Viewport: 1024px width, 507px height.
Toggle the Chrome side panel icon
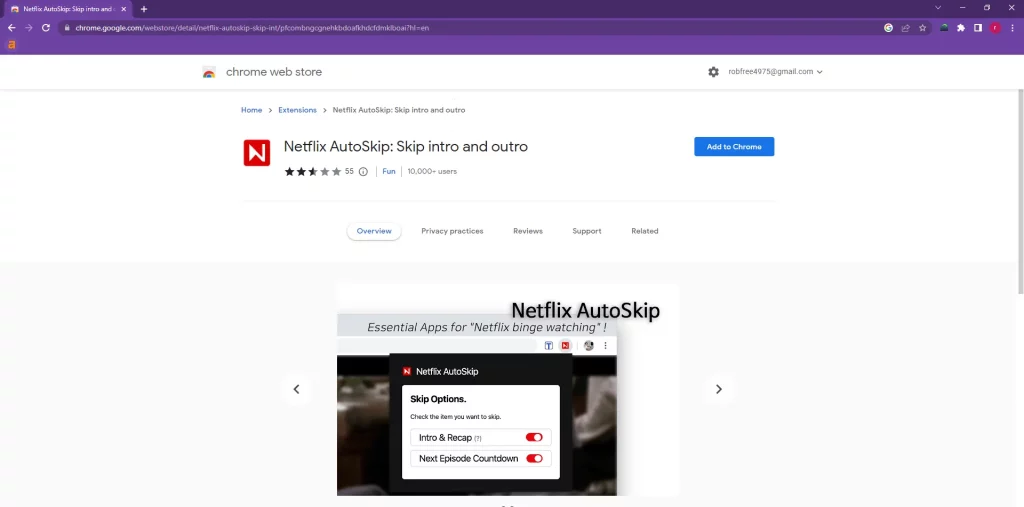click(x=978, y=28)
